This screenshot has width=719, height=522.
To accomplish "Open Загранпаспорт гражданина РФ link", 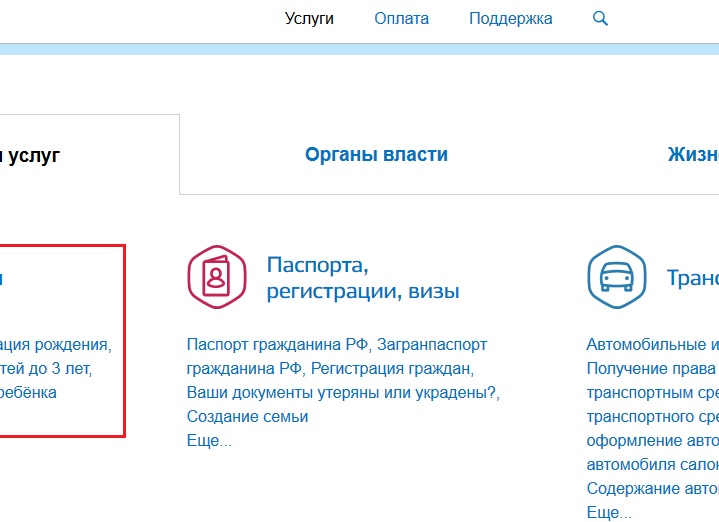I will [x=337, y=356].
